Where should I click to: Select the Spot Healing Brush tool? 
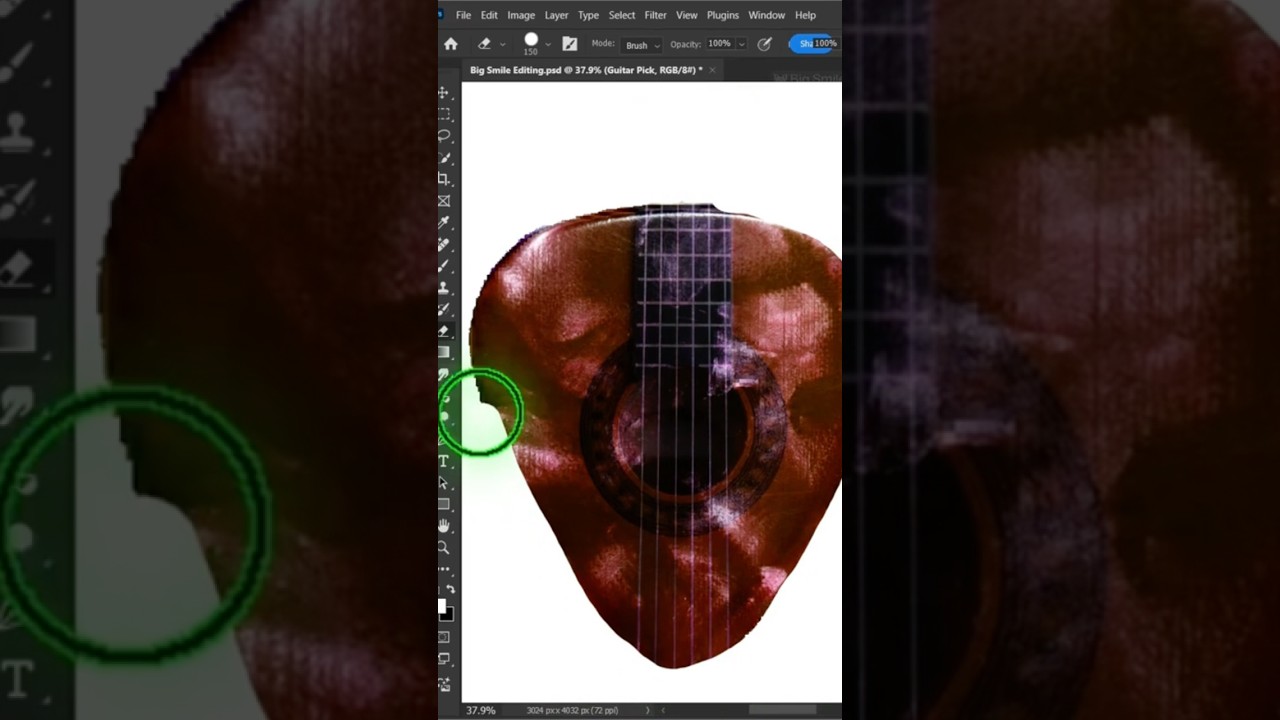[444, 244]
